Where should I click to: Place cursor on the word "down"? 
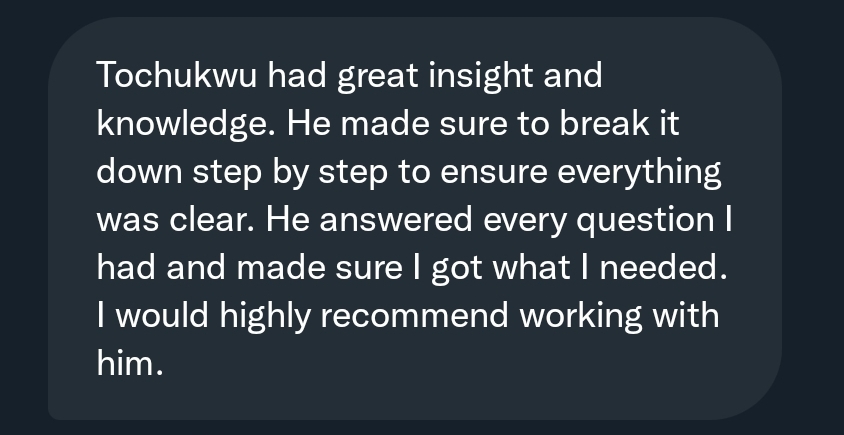139,172
